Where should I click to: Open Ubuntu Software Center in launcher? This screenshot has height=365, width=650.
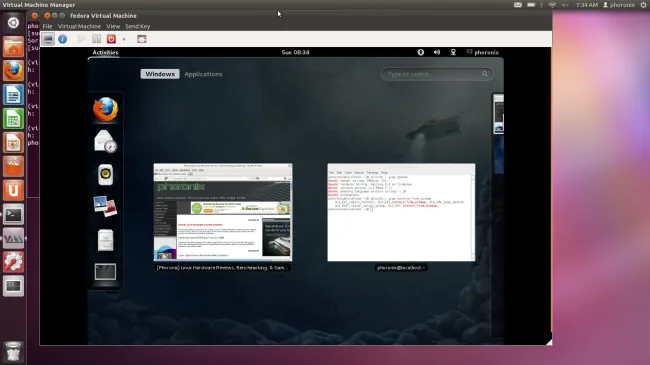[13, 166]
